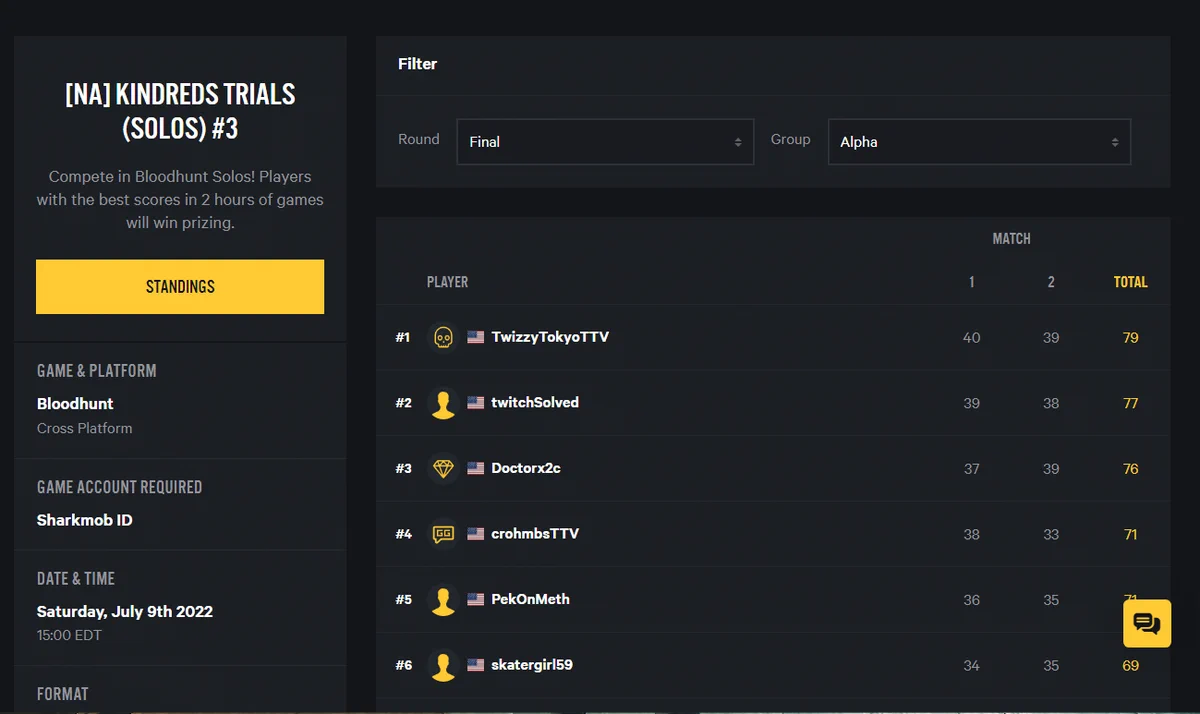Click the US flag next to crohmbsTTV
This screenshot has height=714, width=1200.
point(476,534)
